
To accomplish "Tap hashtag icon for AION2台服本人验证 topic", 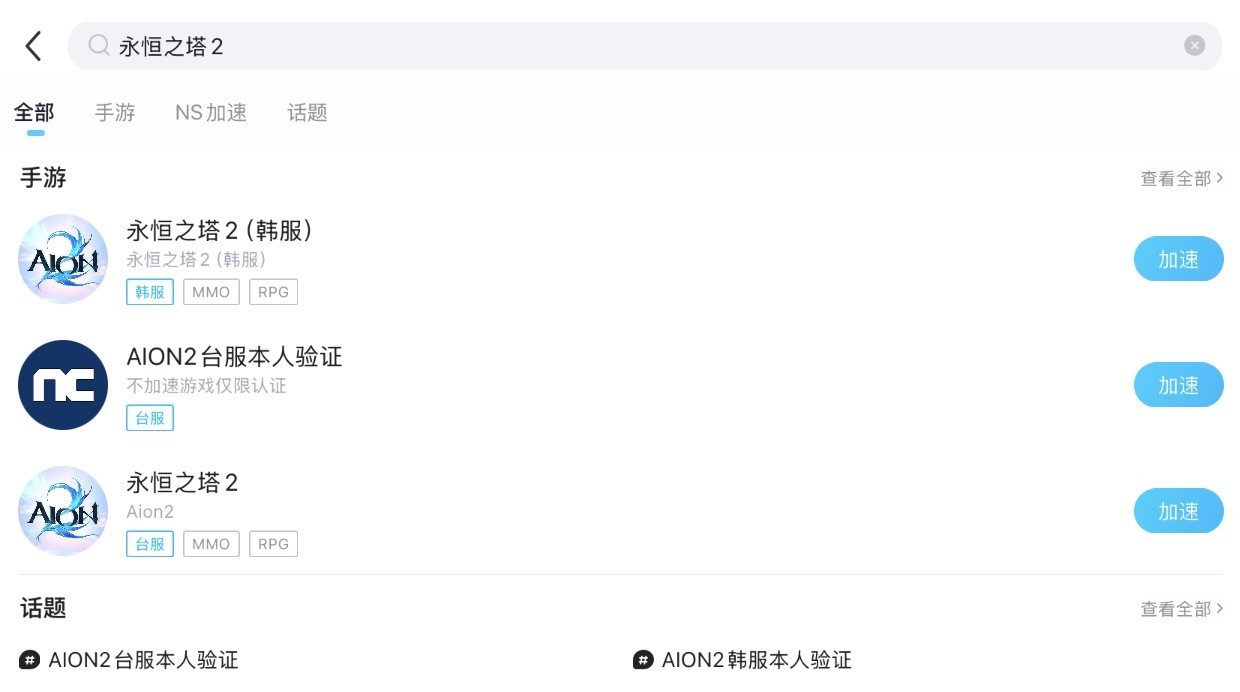I will click(x=30, y=660).
